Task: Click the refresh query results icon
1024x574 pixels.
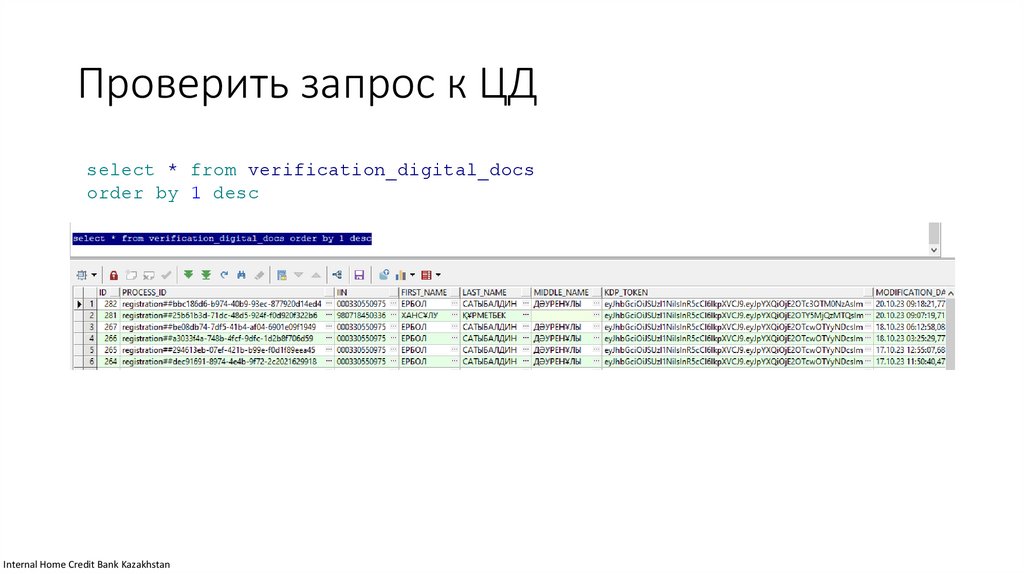Action: [224, 274]
